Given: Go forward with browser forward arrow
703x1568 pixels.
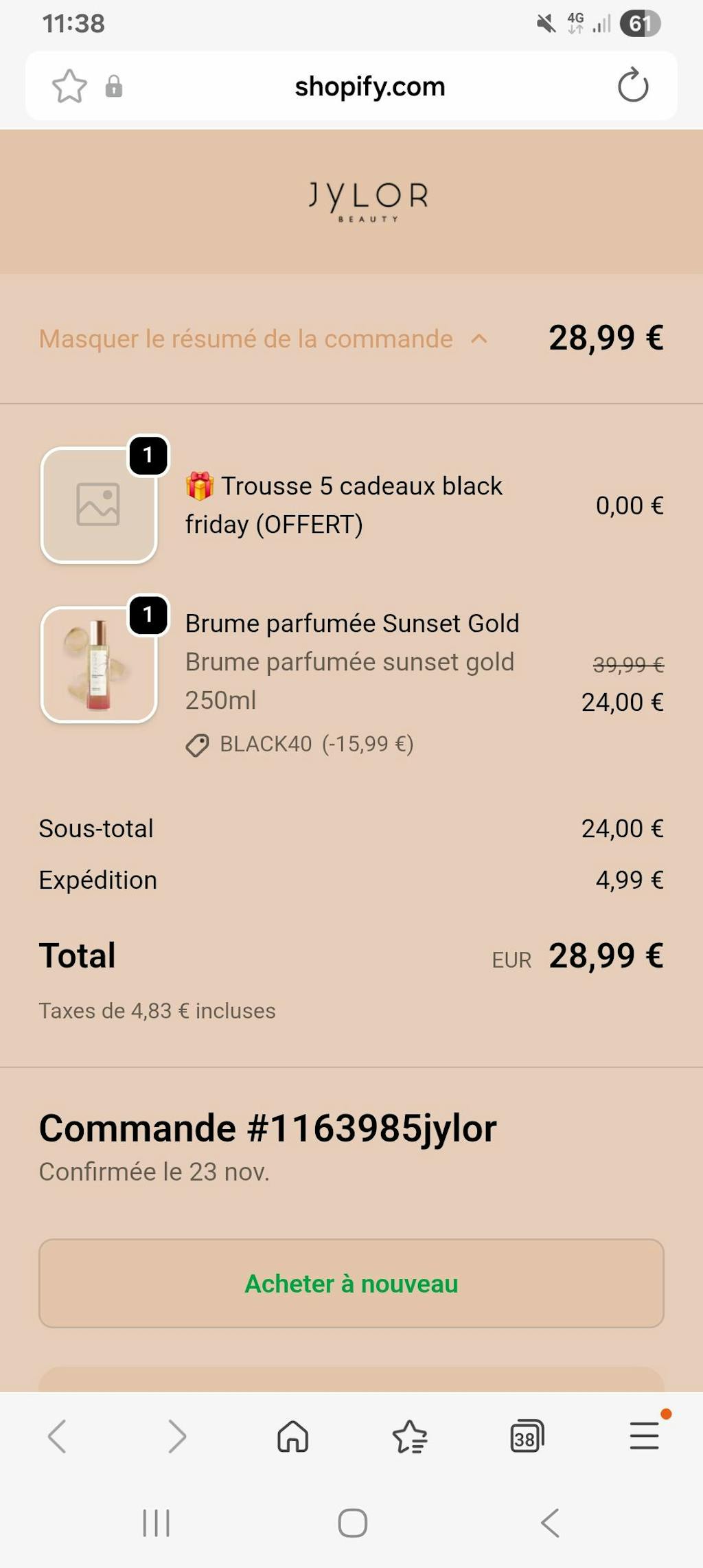Looking at the screenshot, I should pyautogui.click(x=176, y=1436).
